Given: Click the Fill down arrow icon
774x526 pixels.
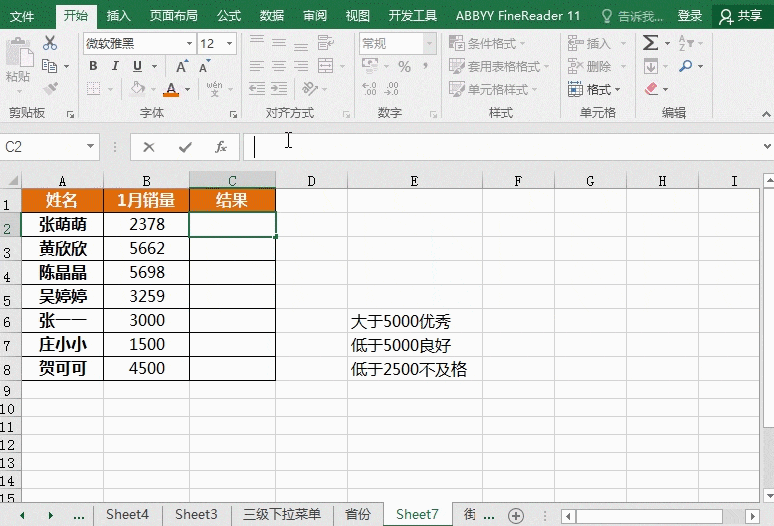Looking at the screenshot, I should 651,66.
